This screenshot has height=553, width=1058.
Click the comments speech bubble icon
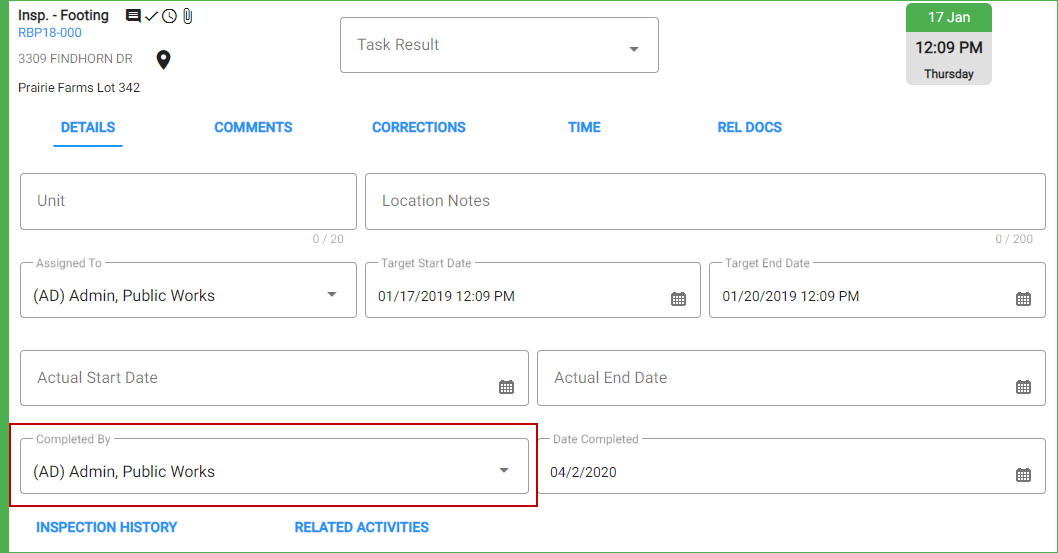tap(133, 16)
